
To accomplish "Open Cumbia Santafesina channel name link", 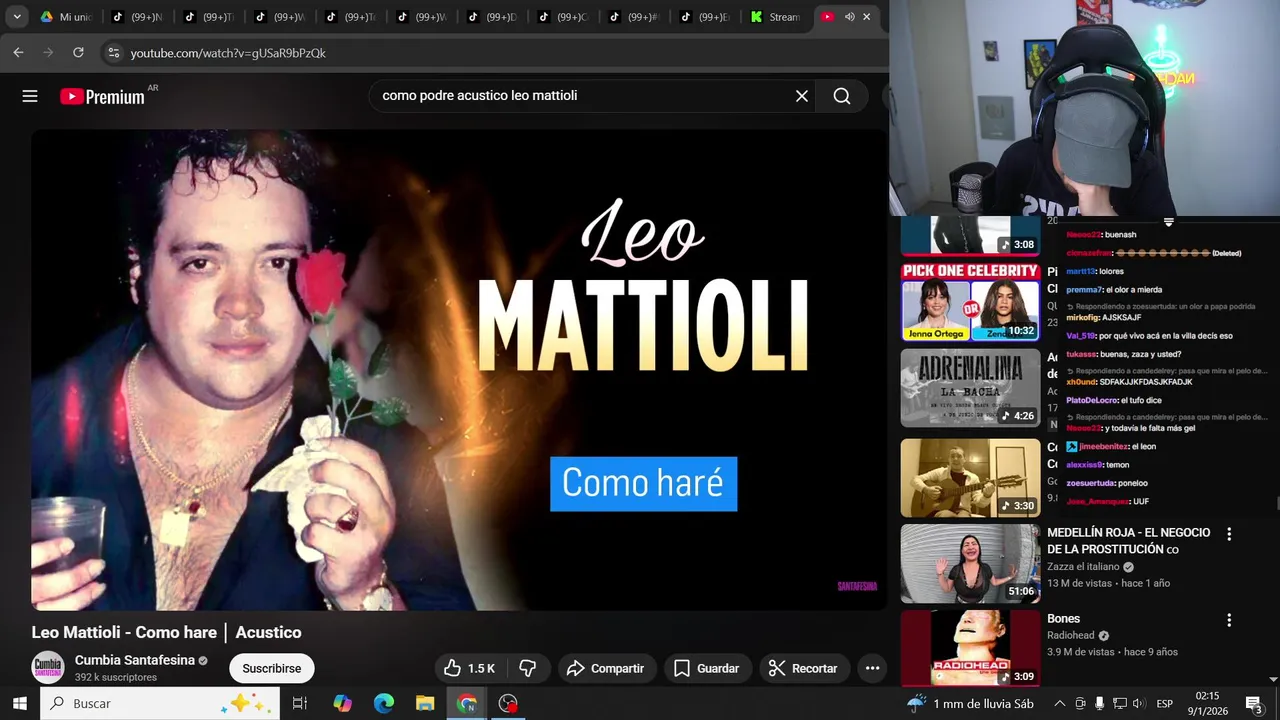I will (135, 660).
